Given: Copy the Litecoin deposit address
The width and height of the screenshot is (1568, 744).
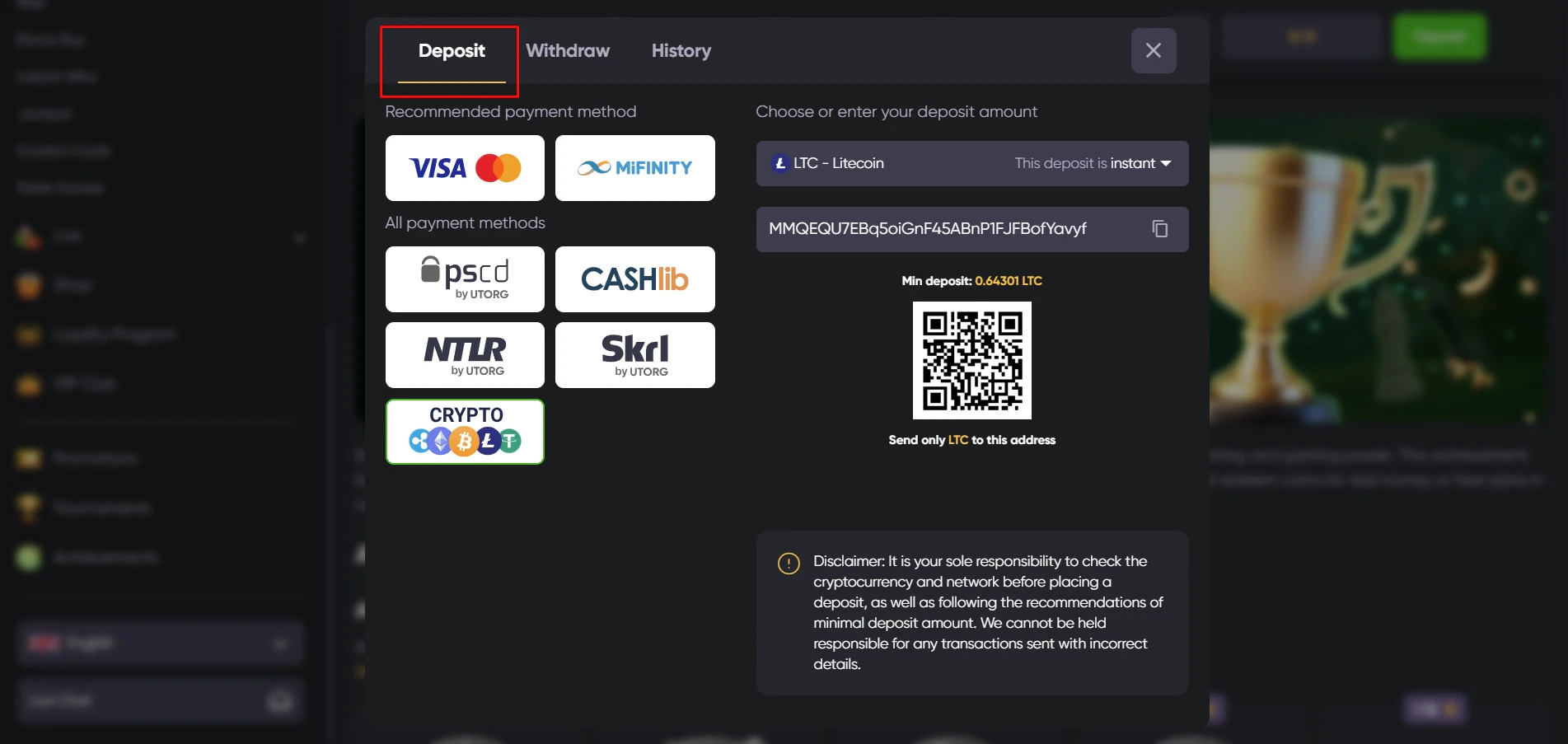Looking at the screenshot, I should coord(1160,229).
